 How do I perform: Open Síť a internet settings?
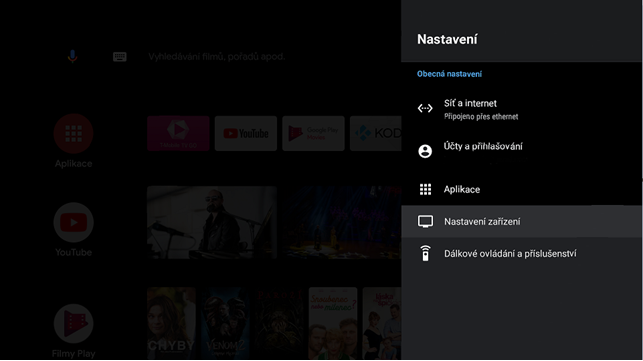coord(521,109)
